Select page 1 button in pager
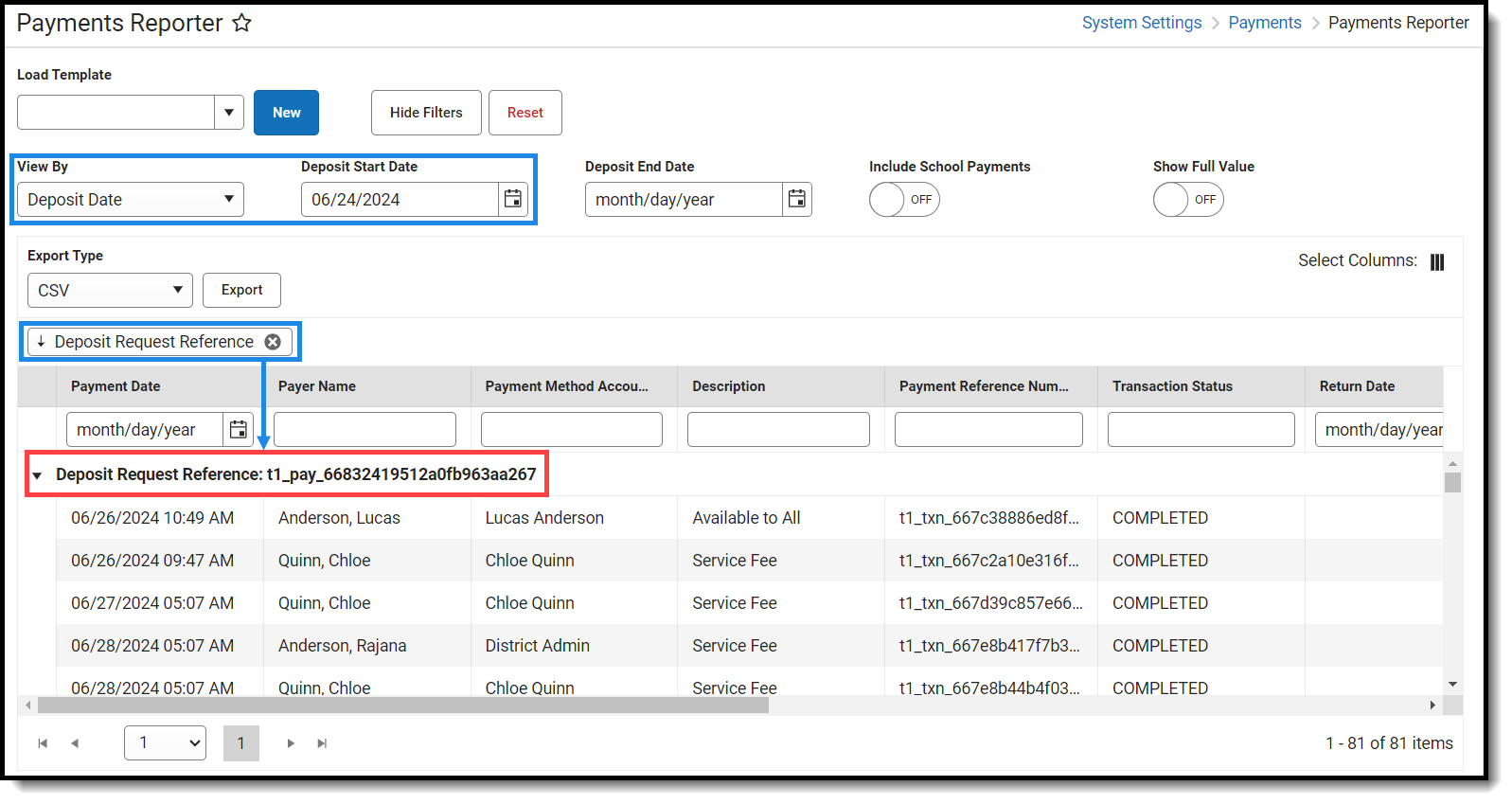This screenshot has width=1512, height=804. 241,743
